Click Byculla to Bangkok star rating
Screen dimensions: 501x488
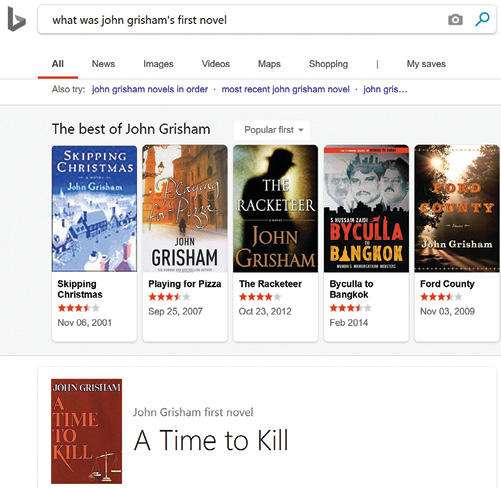coord(351,308)
